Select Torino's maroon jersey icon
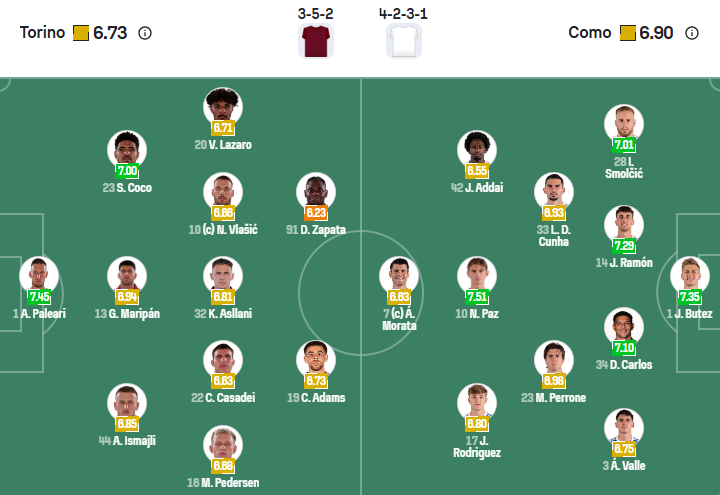 coord(316,41)
